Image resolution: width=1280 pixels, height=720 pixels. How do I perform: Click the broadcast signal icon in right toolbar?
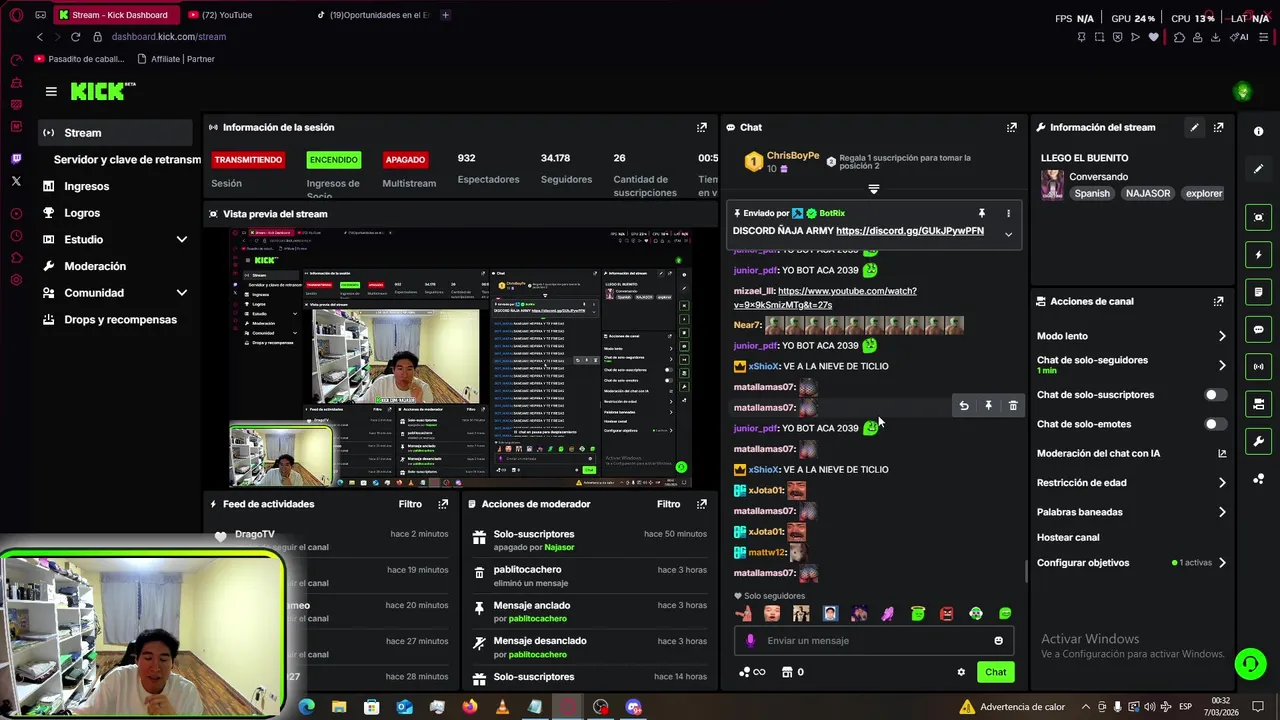coord(1258,367)
